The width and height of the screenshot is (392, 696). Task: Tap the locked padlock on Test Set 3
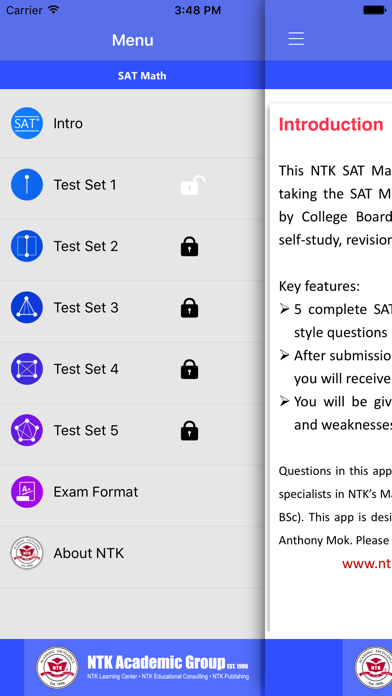pos(190,308)
